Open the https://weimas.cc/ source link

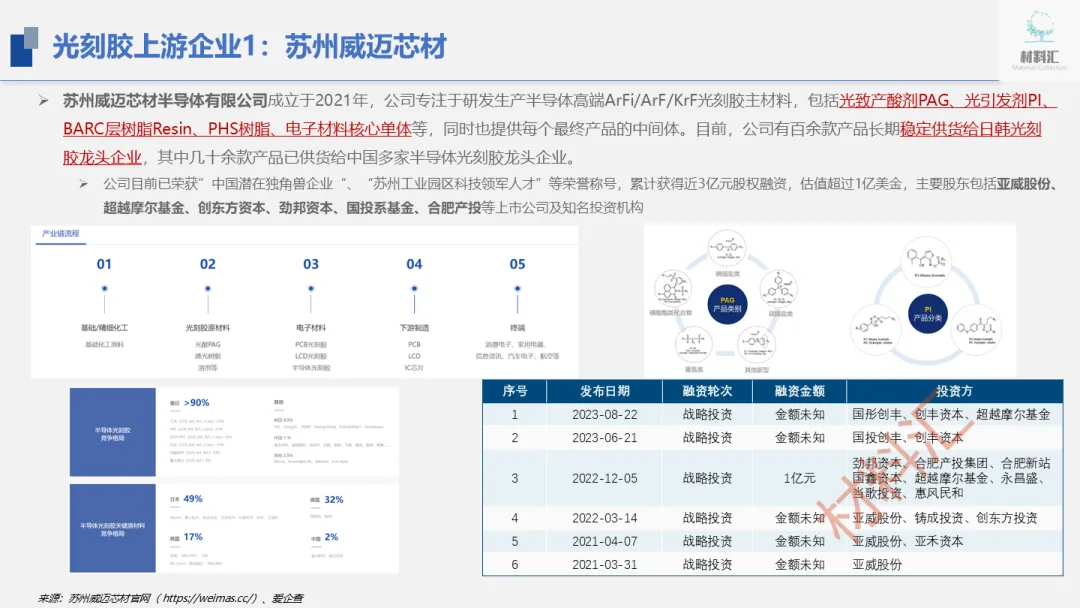209,598
